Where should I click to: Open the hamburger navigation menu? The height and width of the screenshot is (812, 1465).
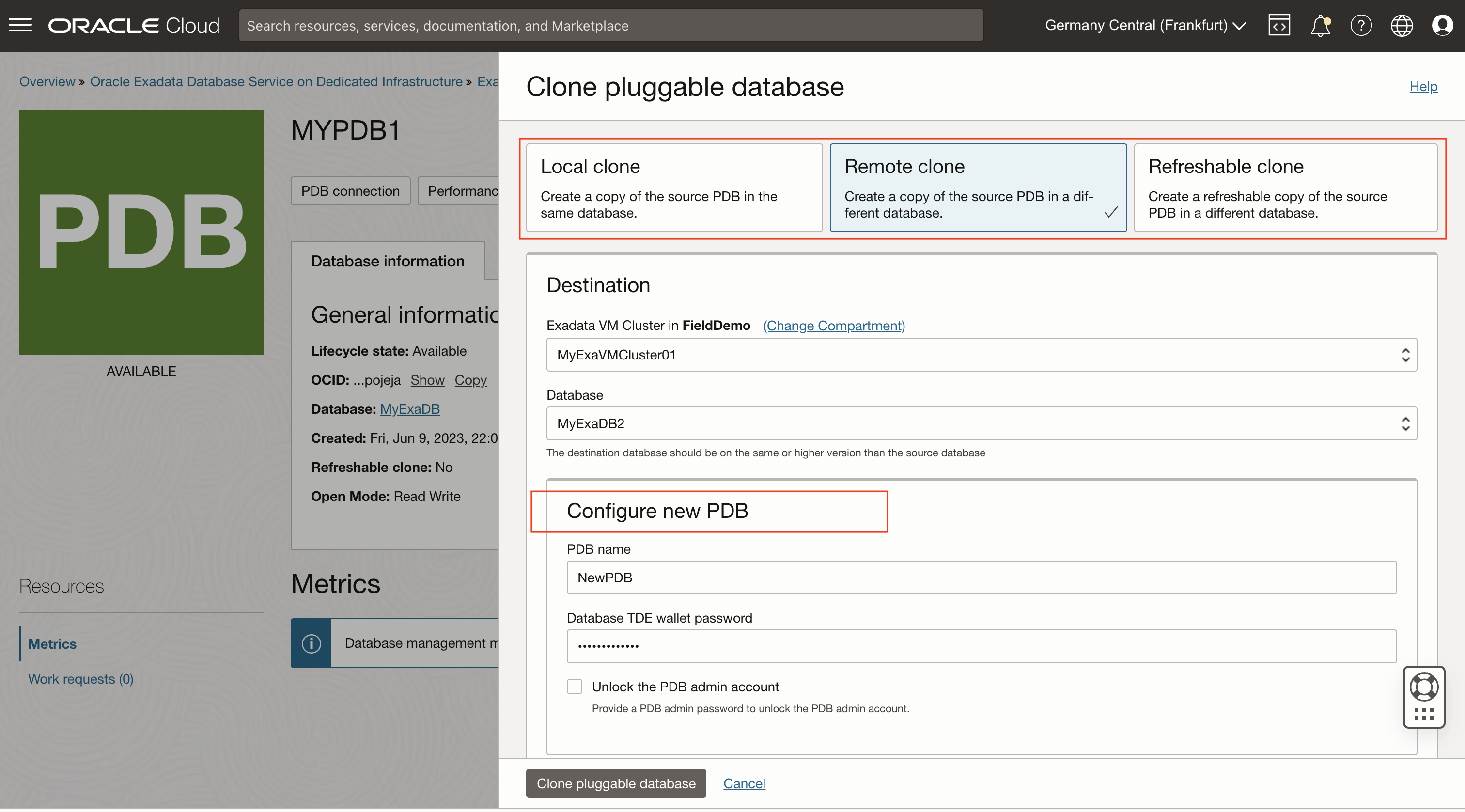tap(20, 25)
